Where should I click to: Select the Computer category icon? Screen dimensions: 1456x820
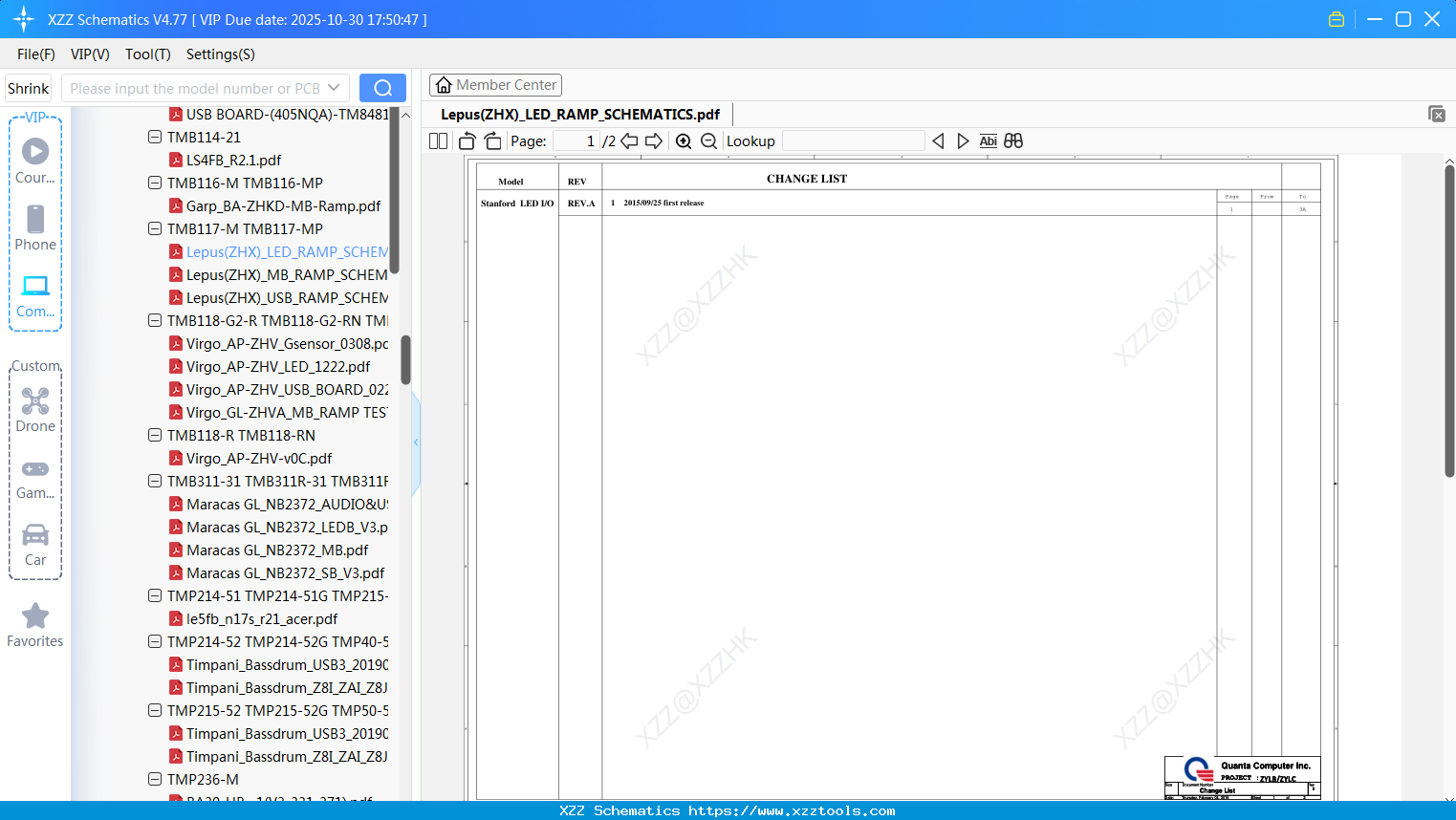[35, 295]
